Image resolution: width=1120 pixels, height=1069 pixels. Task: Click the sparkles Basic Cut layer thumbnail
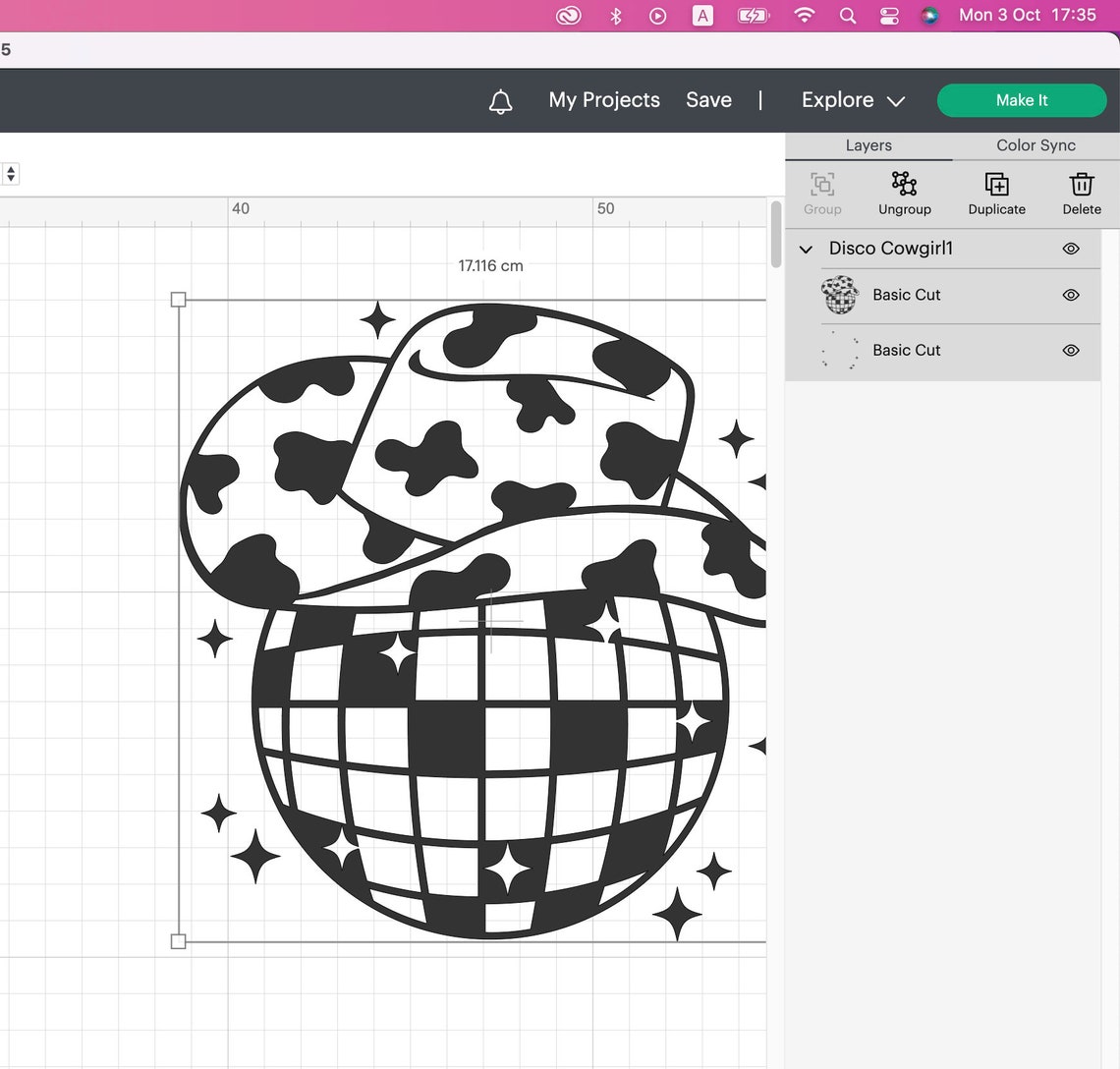pos(840,351)
